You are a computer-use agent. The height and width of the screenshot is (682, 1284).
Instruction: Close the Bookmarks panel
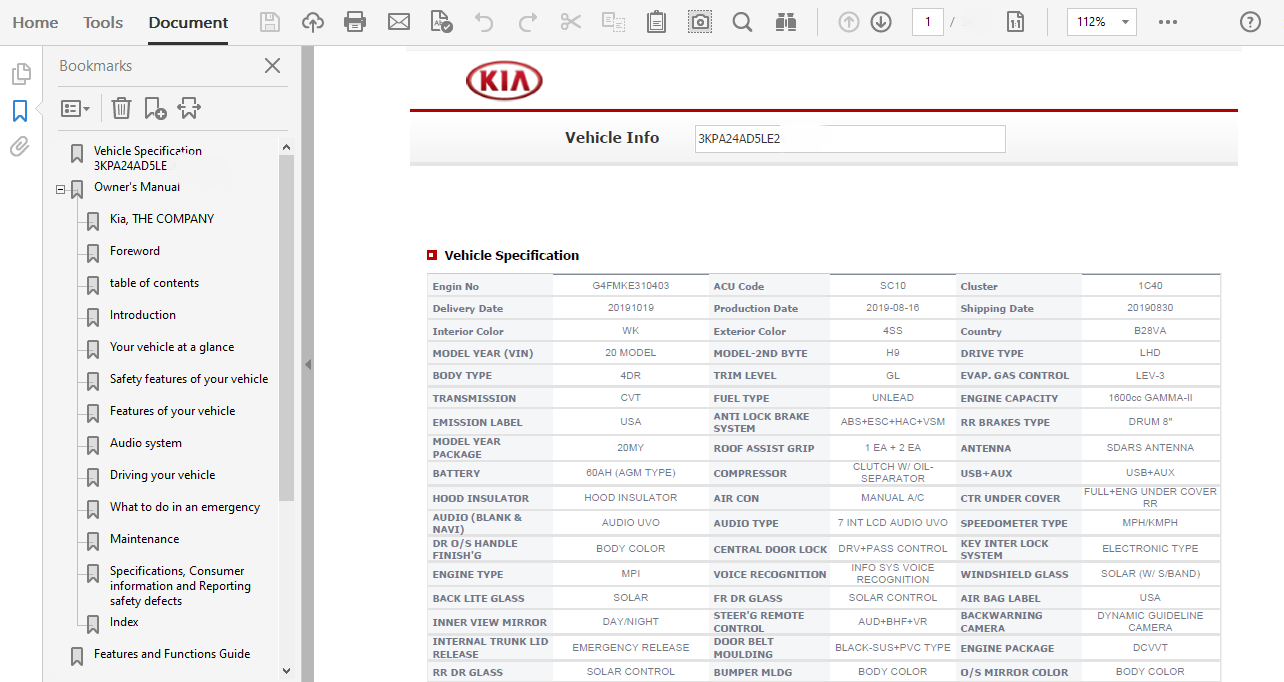click(272, 66)
